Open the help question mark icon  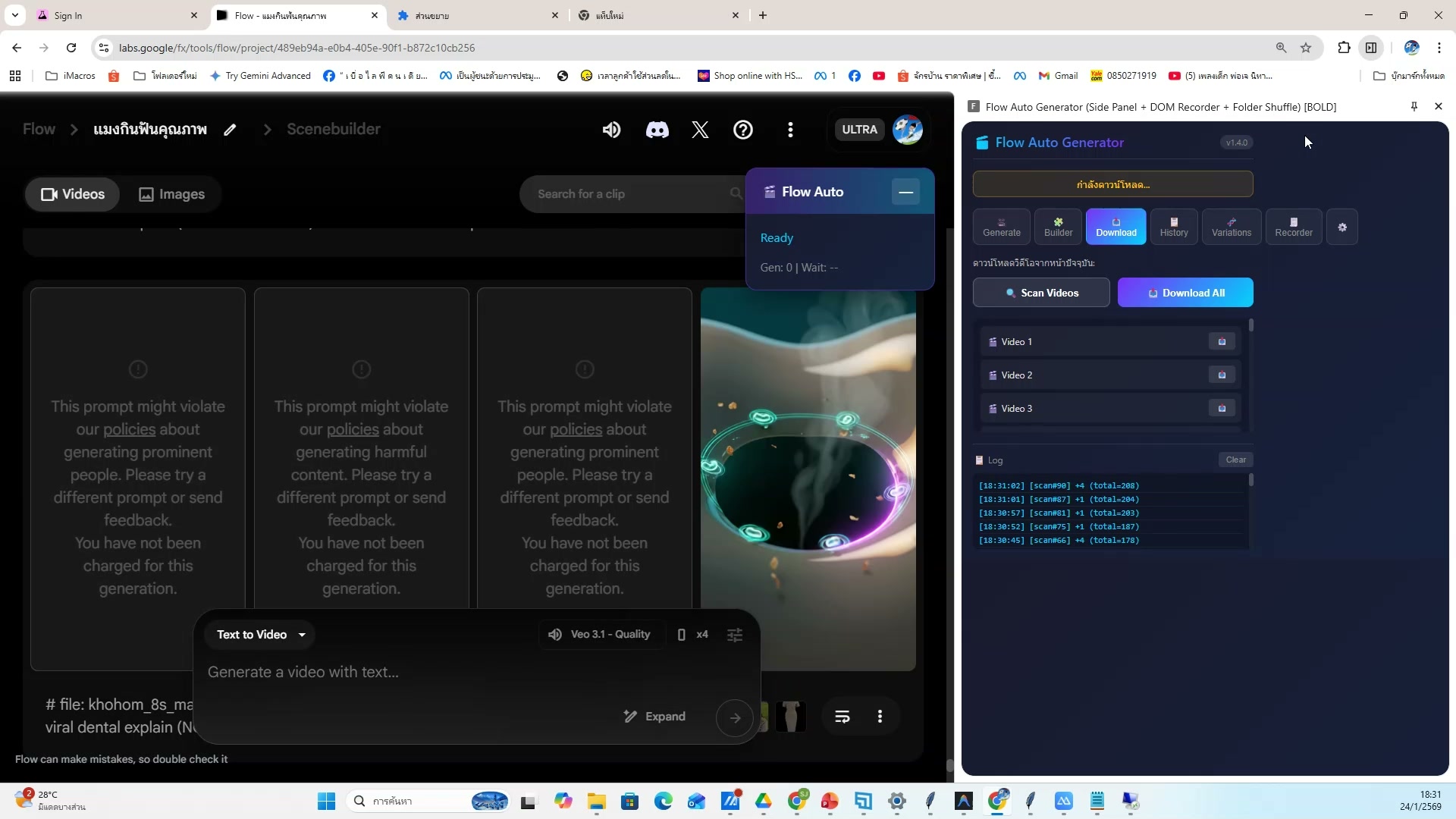[743, 130]
